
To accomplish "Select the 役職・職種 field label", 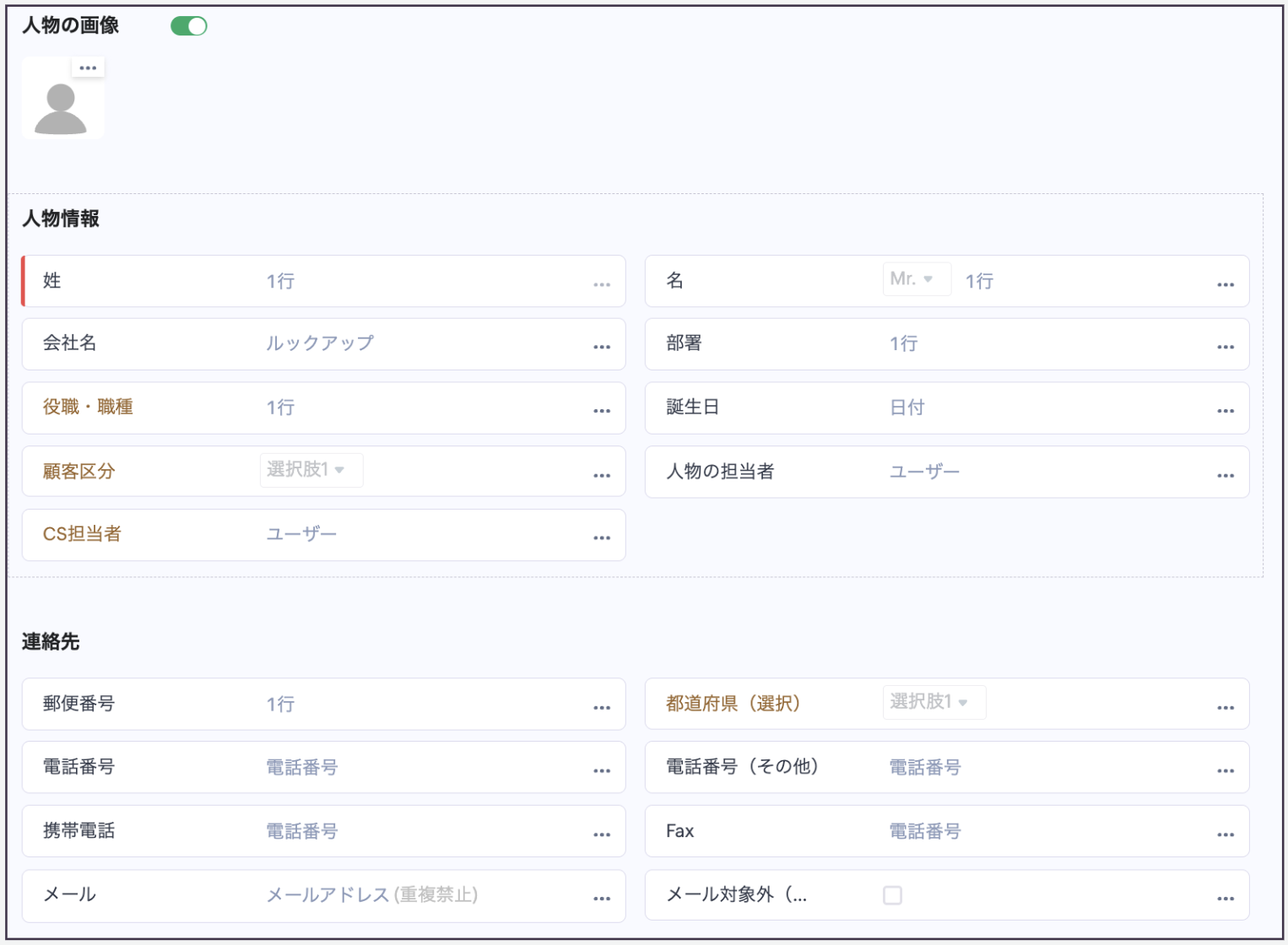I will pos(88,407).
